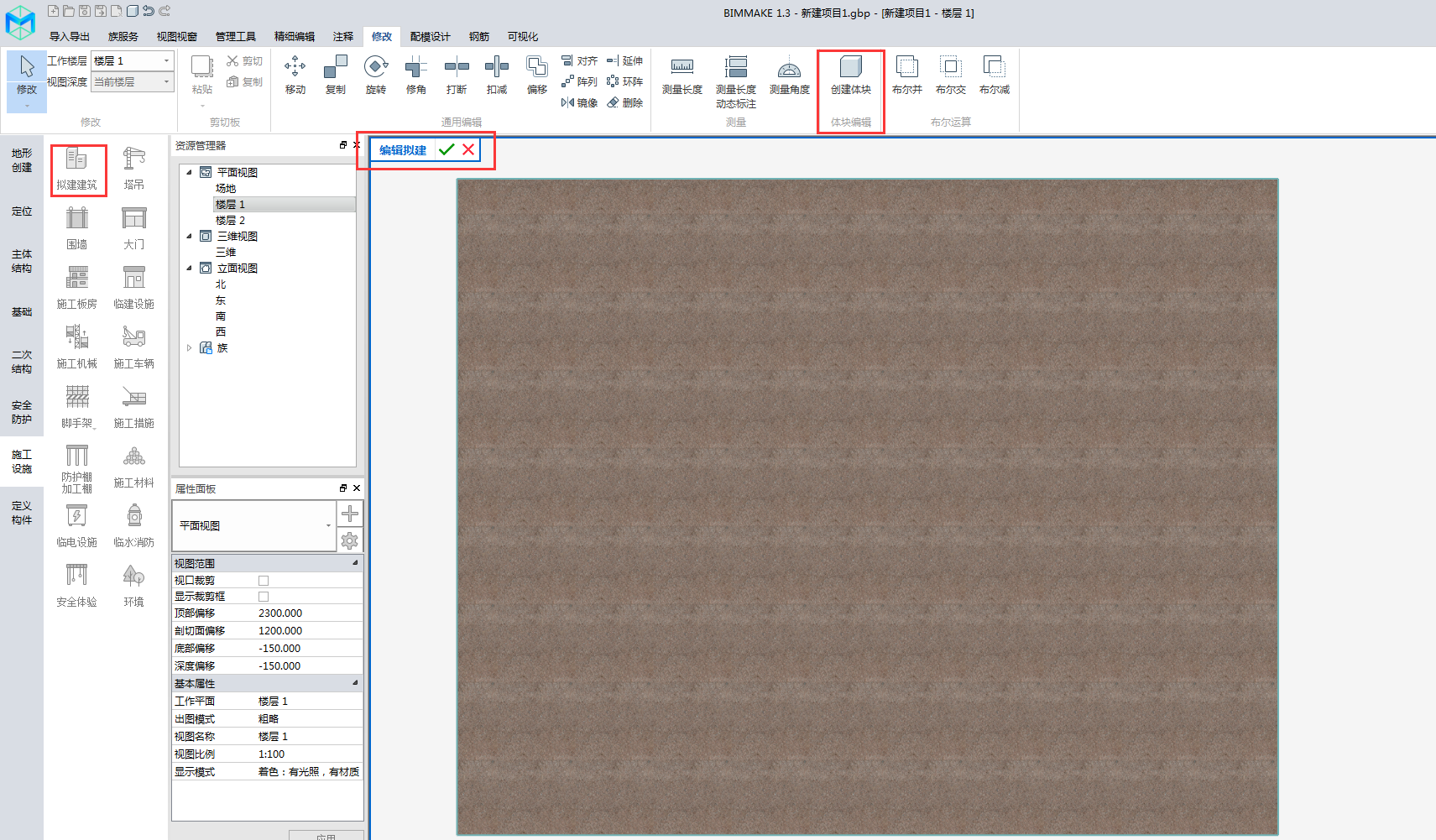
Task: Open 三维 view in tree
Action: (226, 252)
